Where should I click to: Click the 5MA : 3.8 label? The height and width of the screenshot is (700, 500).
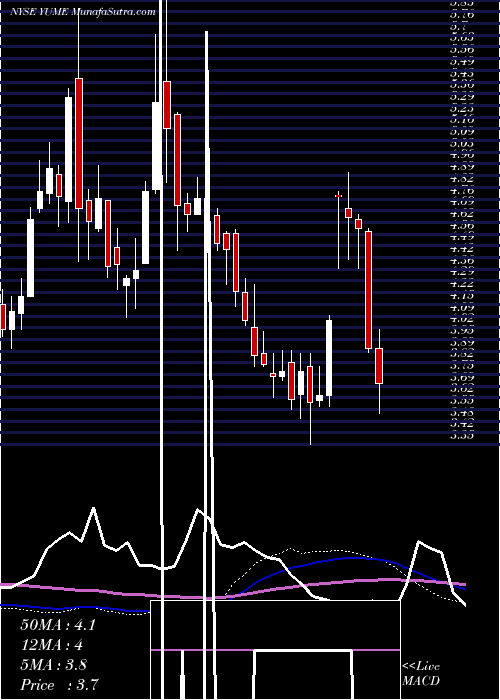pos(54,665)
